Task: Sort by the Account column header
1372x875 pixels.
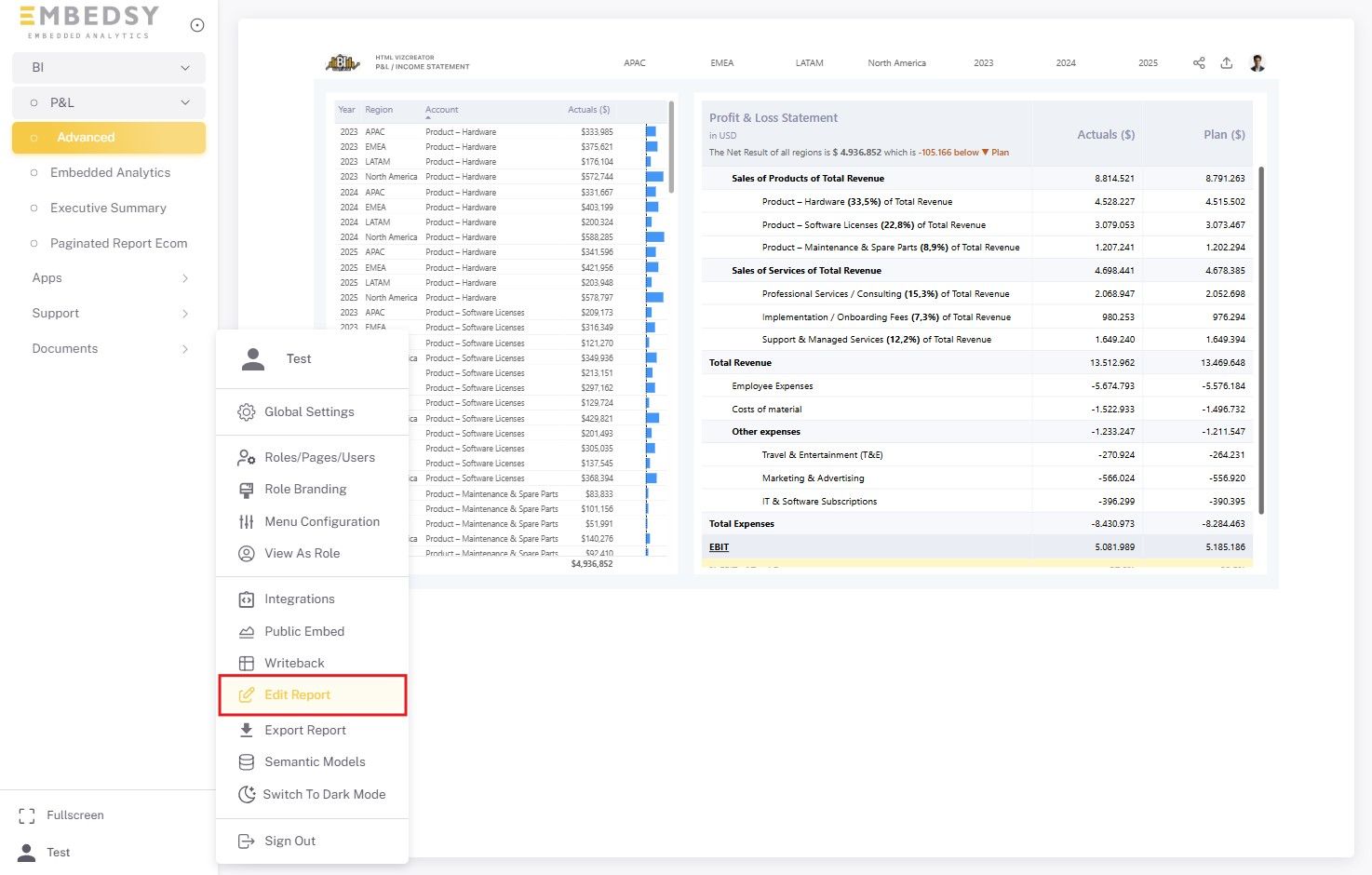Action: tap(442, 110)
